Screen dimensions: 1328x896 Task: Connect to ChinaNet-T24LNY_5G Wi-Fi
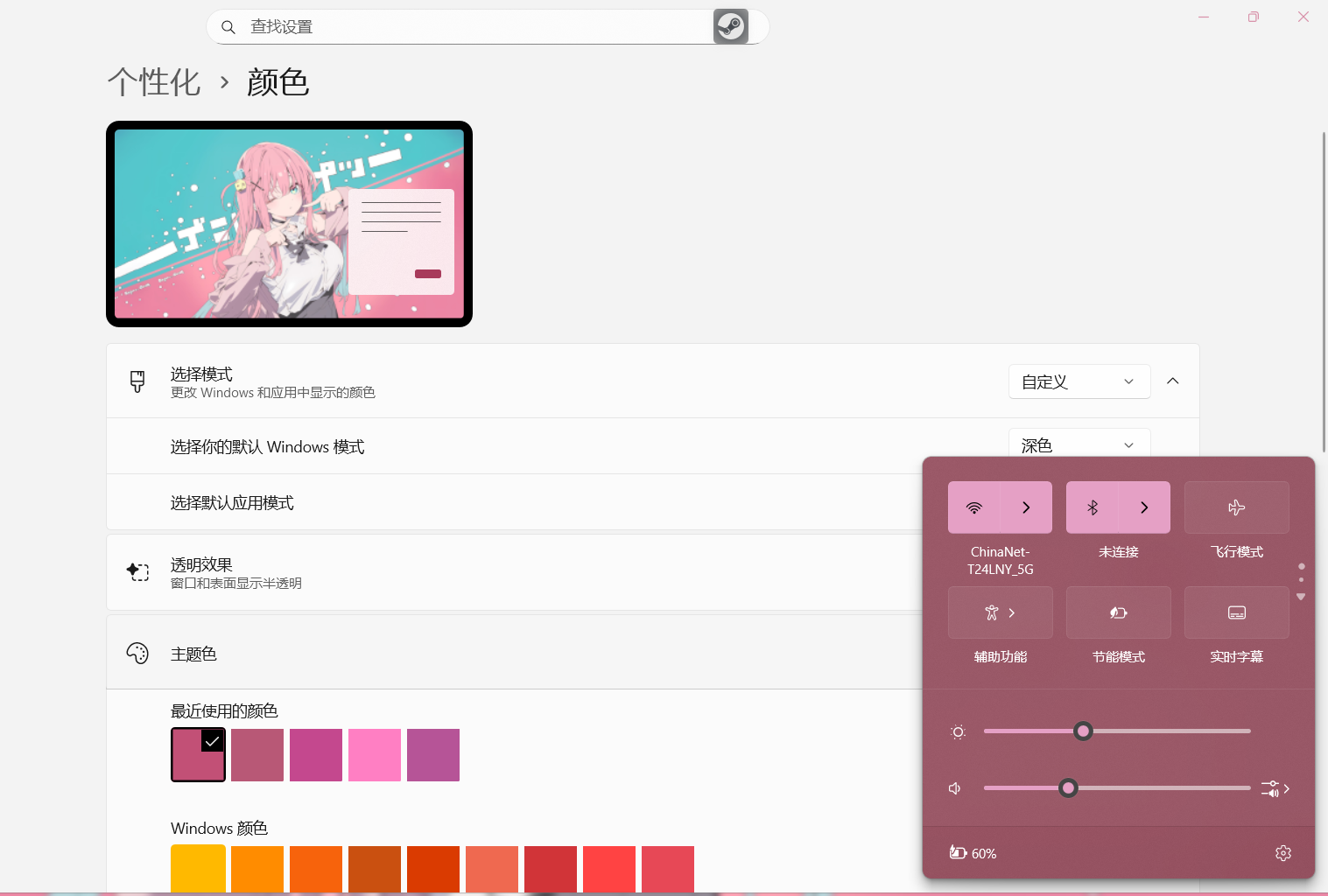point(974,507)
